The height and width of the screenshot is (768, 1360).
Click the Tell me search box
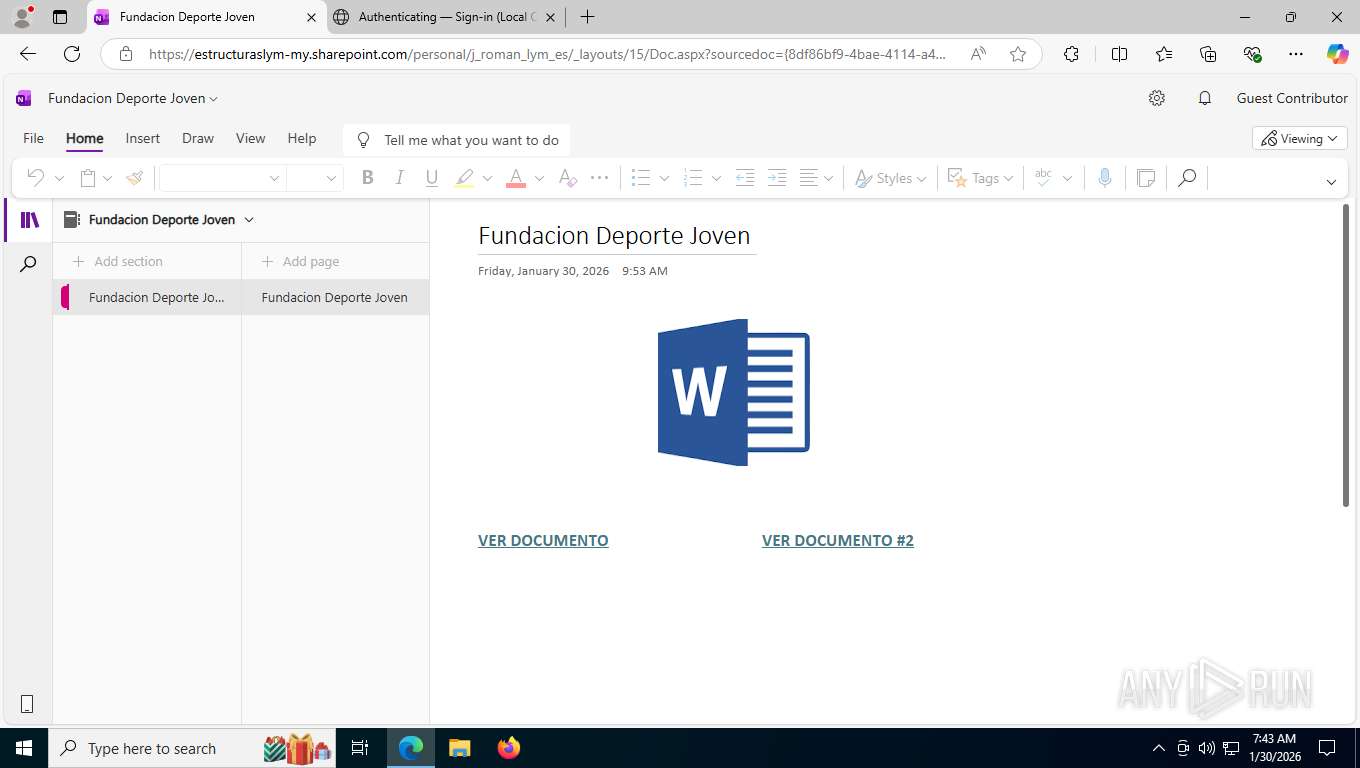(457, 140)
